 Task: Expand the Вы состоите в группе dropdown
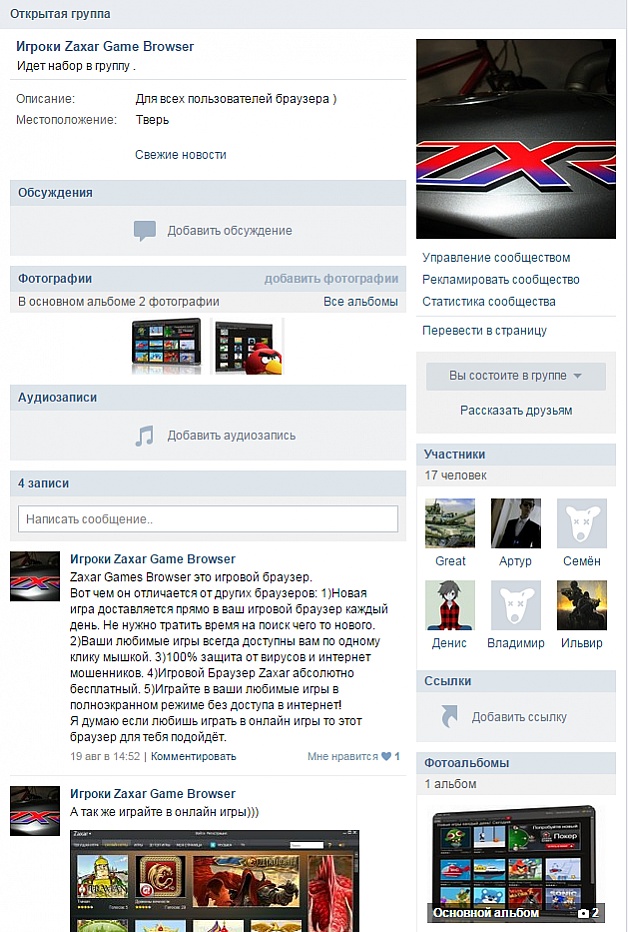[x=516, y=376]
